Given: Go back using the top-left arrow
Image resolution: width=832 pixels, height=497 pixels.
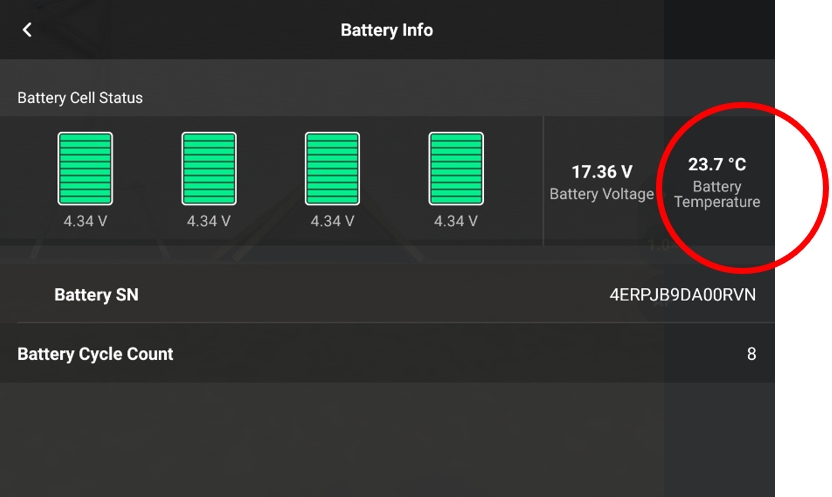Looking at the screenshot, I should tap(27, 30).
